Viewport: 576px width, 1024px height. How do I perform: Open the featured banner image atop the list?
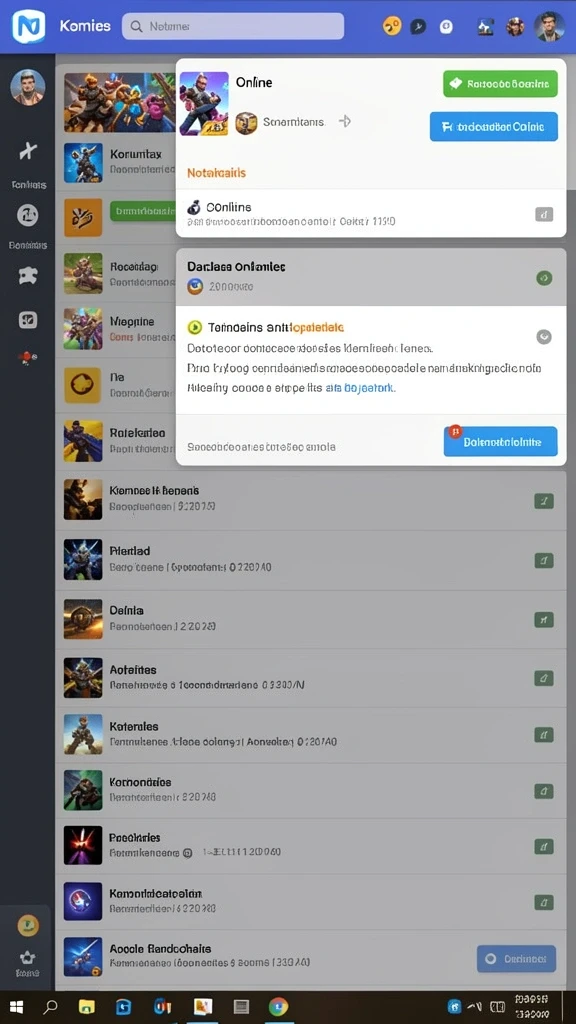[x=120, y=103]
